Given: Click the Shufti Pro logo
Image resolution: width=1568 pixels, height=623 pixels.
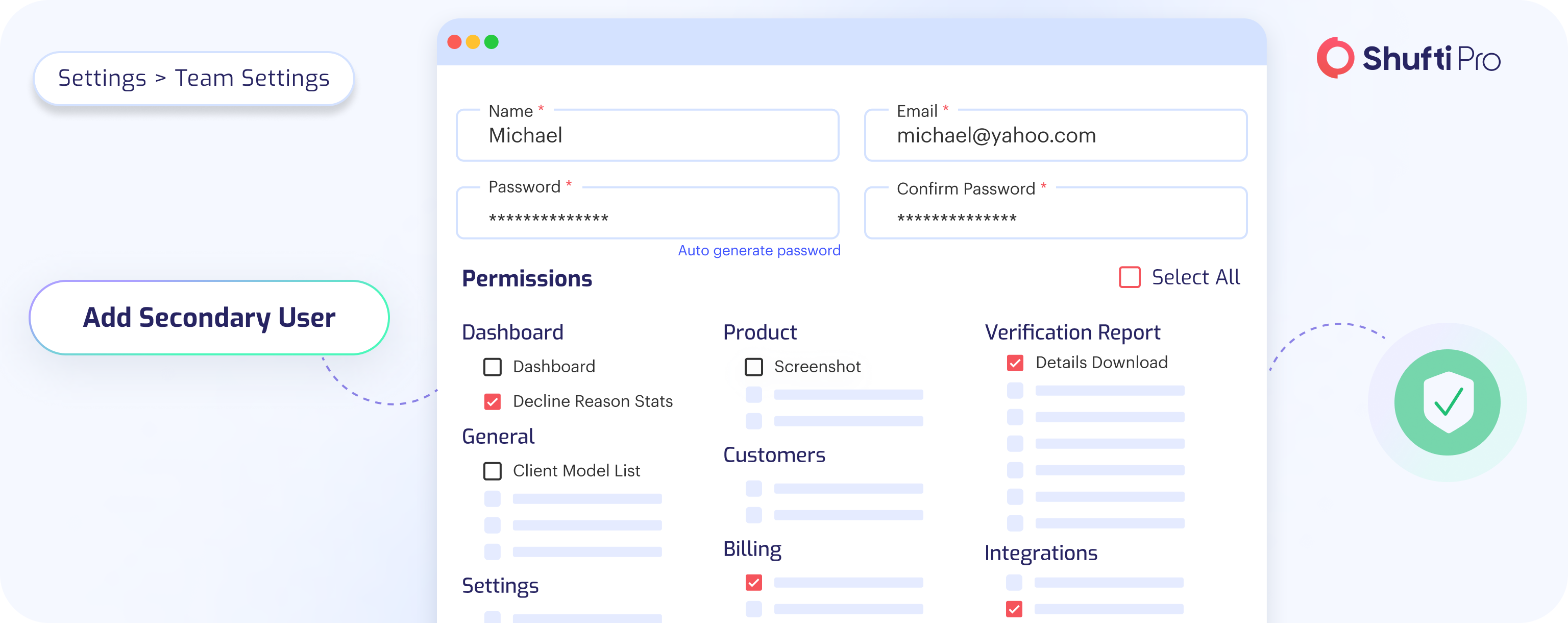Looking at the screenshot, I should 1409,58.
